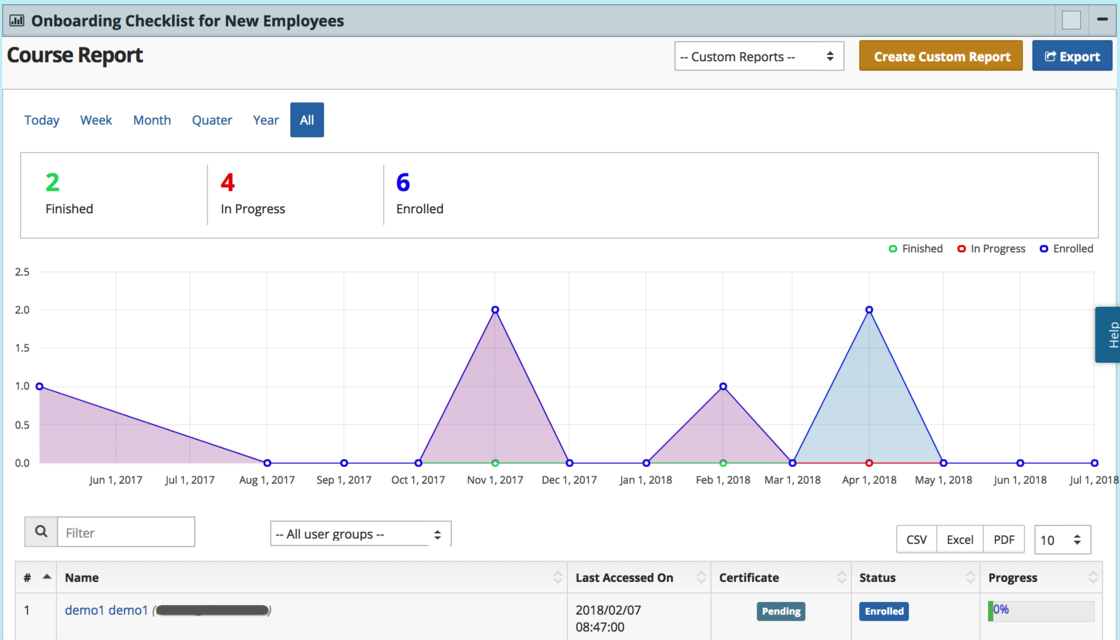Sort table by Progress column
This screenshot has height=640, width=1120.
tap(1041, 577)
